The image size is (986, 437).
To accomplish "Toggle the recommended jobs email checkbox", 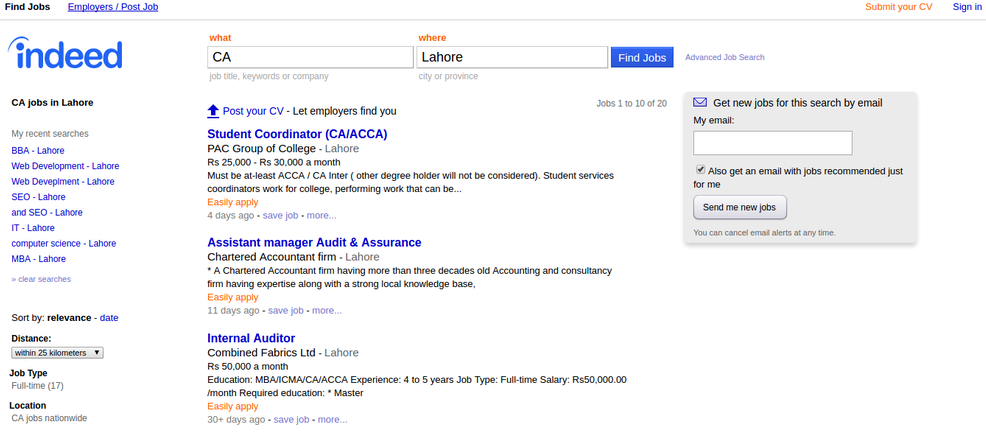I will (700, 170).
